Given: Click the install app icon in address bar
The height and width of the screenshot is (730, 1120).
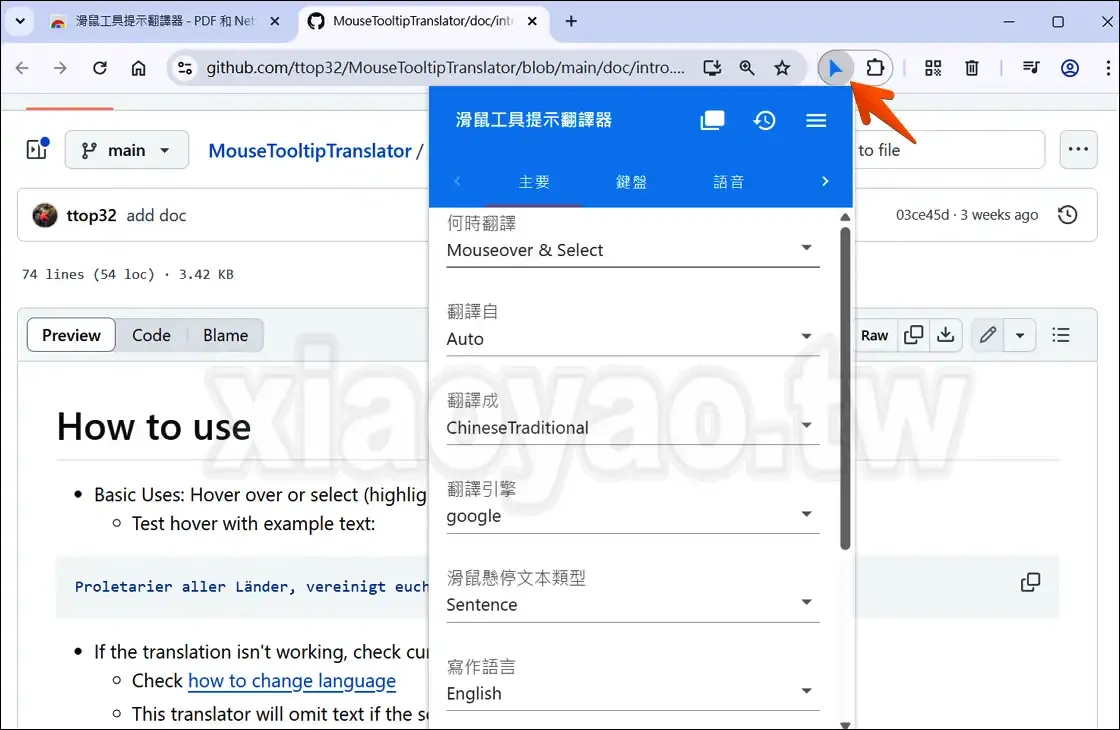Looking at the screenshot, I should (x=711, y=68).
